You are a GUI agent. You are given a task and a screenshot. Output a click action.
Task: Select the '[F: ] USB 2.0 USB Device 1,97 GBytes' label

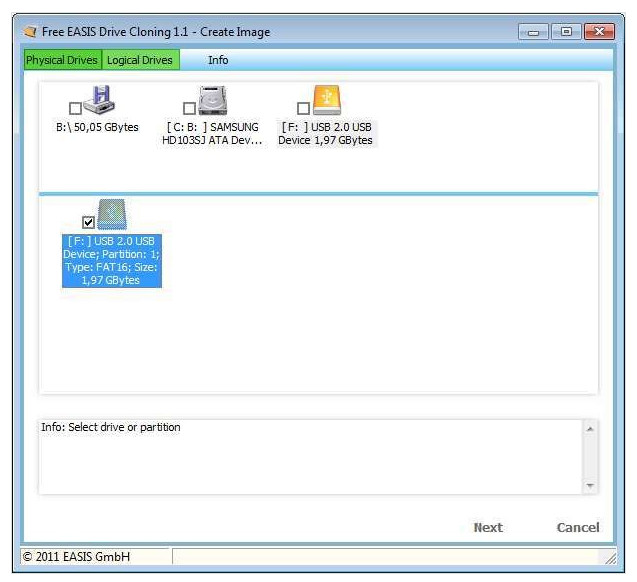pos(325,134)
